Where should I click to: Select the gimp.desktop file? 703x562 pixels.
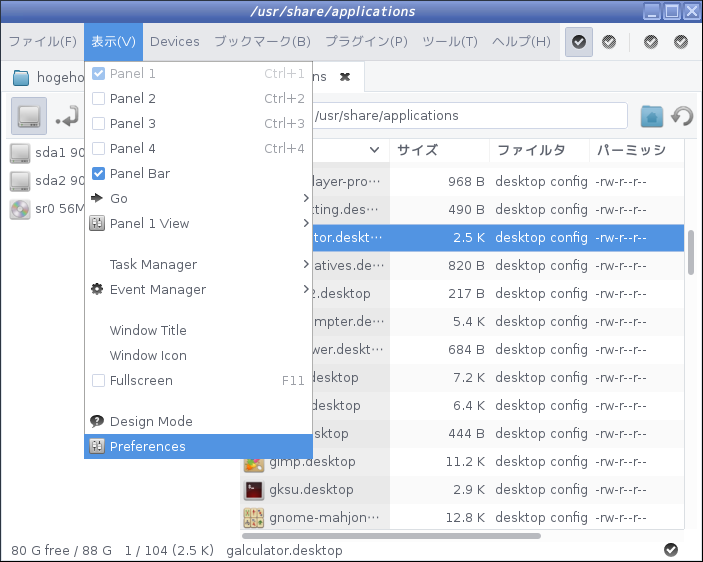click(312, 461)
